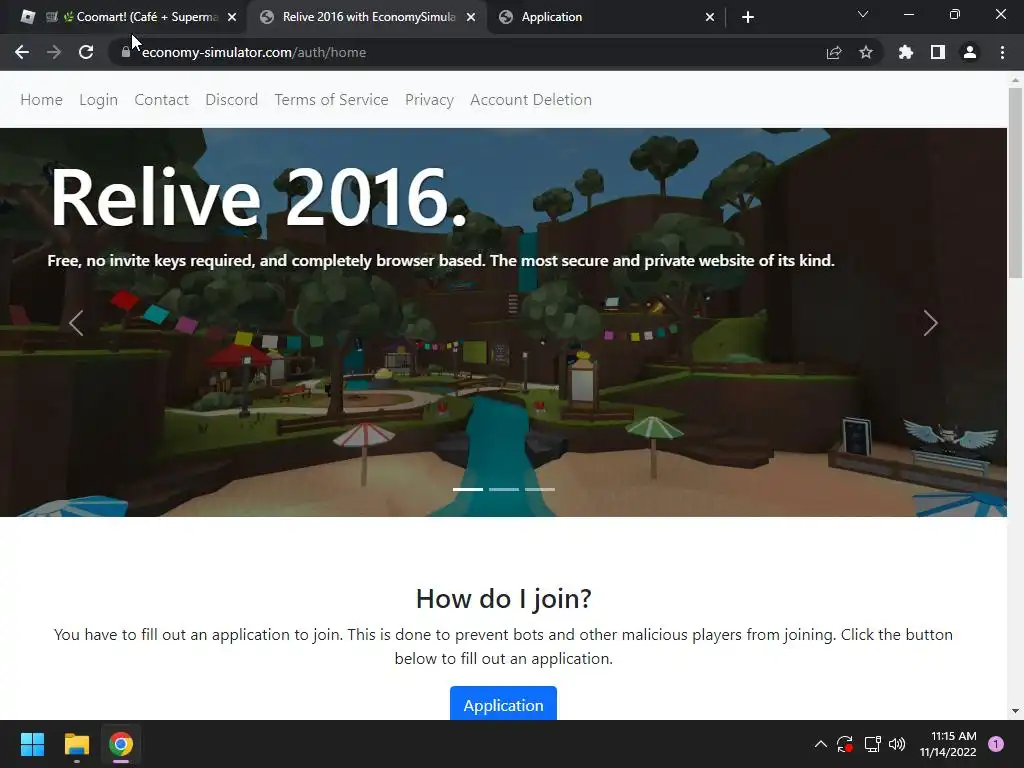Open the tab search chevron
Image resolution: width=1024 pixels, height=768 pixels.
click(x=863, y=14)
